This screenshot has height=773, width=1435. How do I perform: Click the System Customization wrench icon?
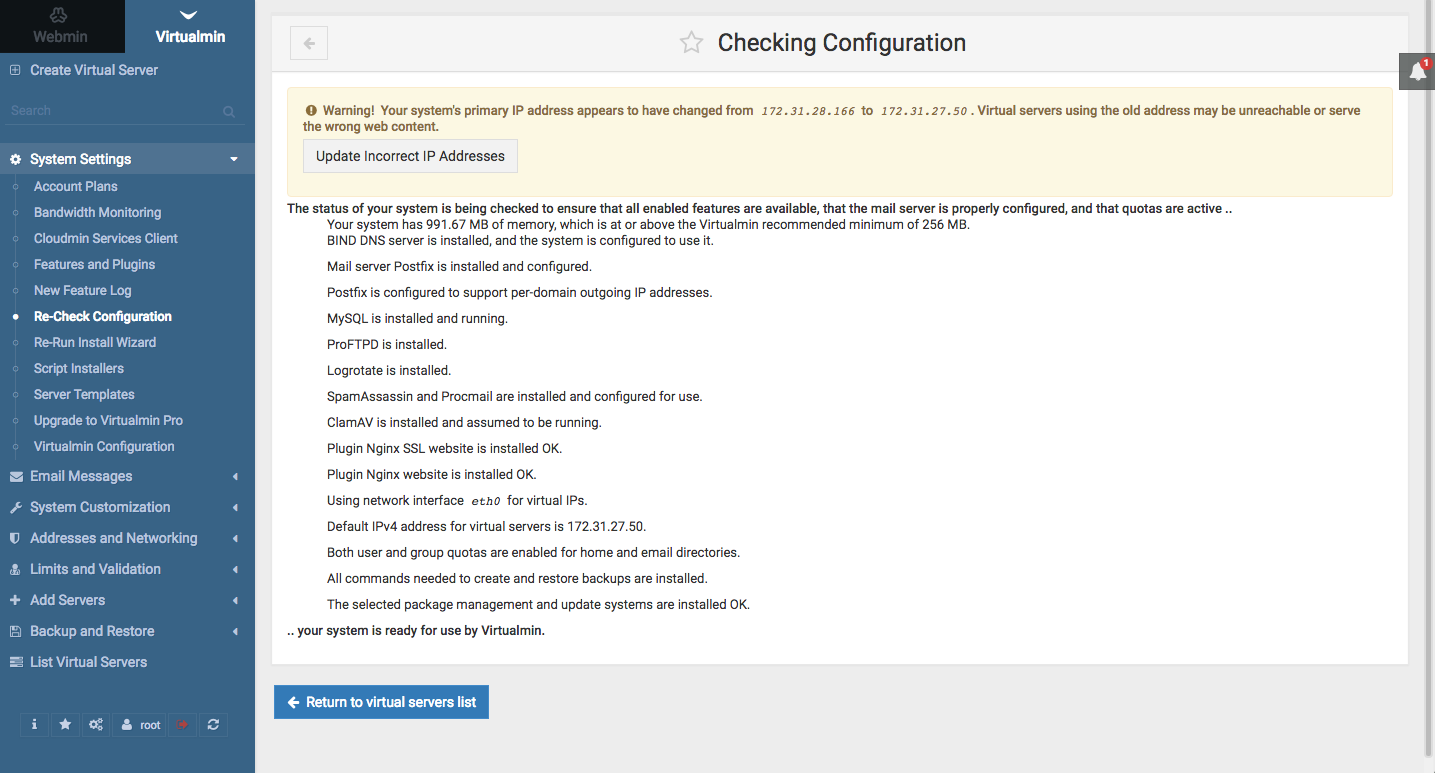(x=15, y=507)
